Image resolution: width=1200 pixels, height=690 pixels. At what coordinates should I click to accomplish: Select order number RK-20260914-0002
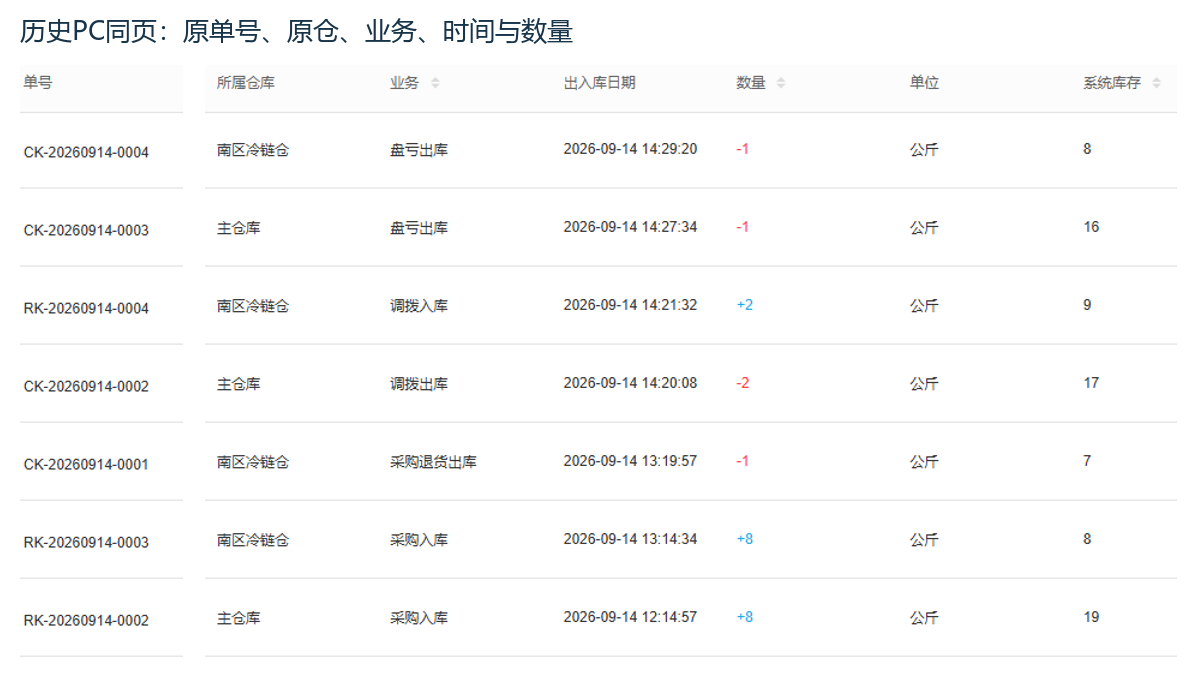point(86,620)
